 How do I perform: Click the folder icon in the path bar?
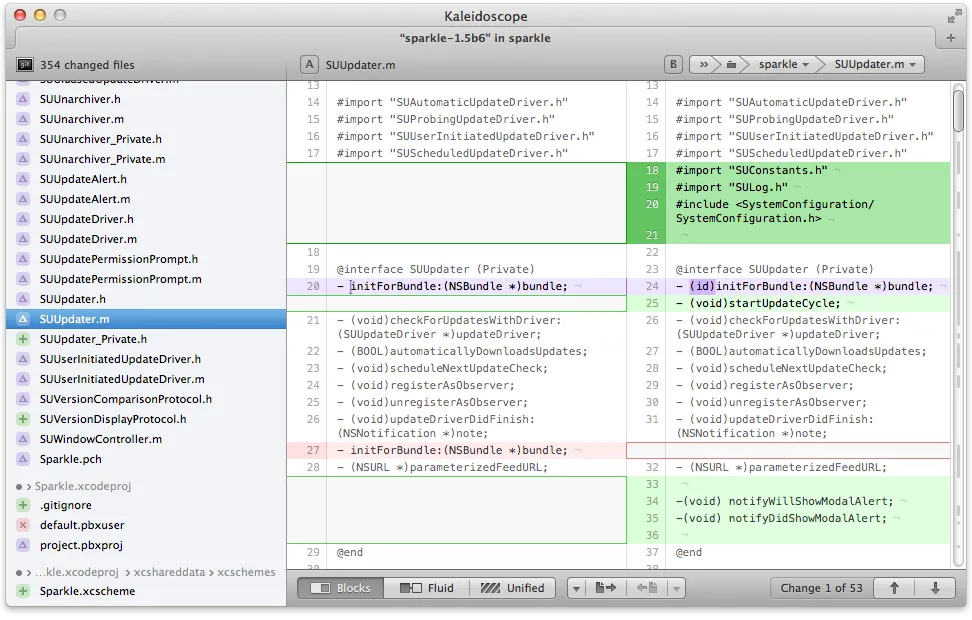pyautogui.click(x=731, y=64)
